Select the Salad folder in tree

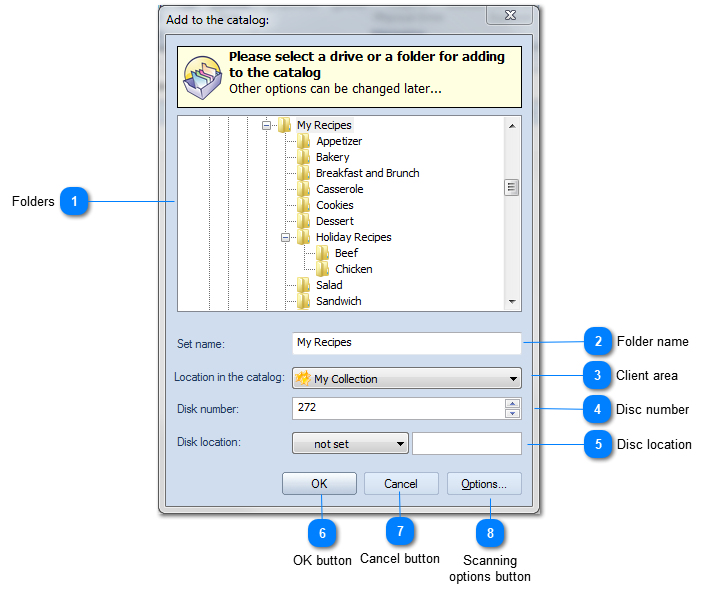329,285
